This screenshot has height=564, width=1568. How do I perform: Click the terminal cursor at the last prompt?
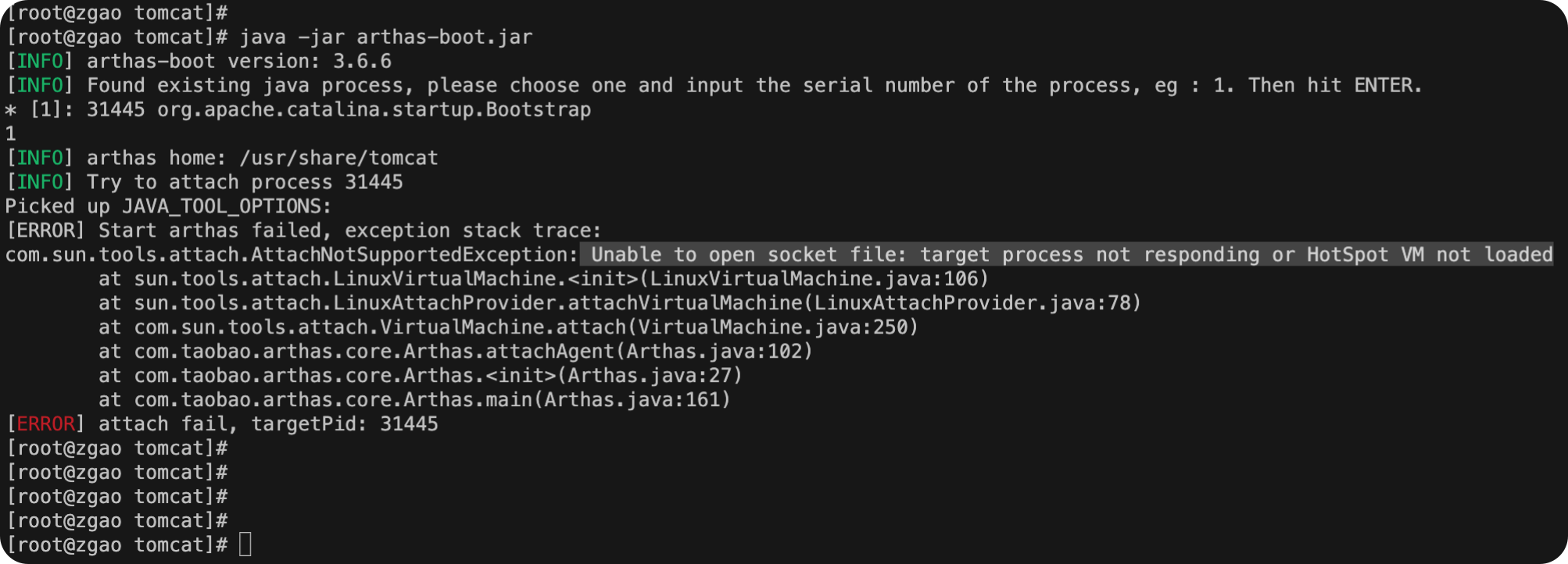(245, 544)
